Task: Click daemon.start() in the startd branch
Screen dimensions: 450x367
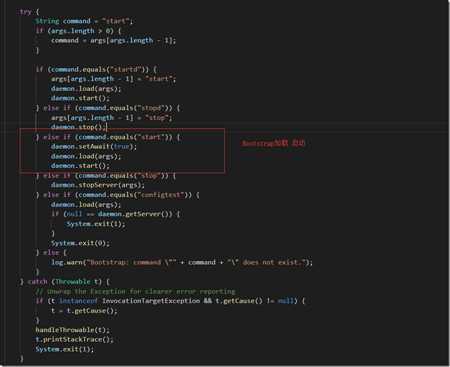Action: 80,98
